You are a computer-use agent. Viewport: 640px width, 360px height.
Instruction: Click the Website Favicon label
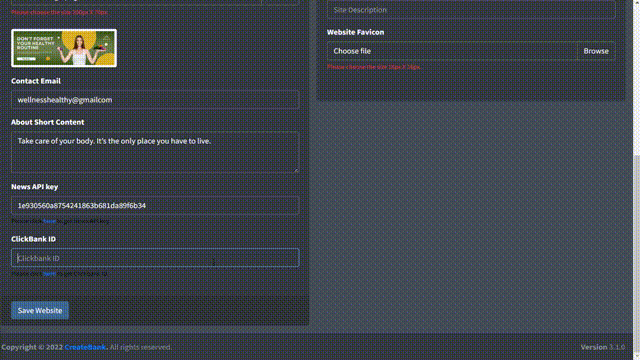(356, 32)
